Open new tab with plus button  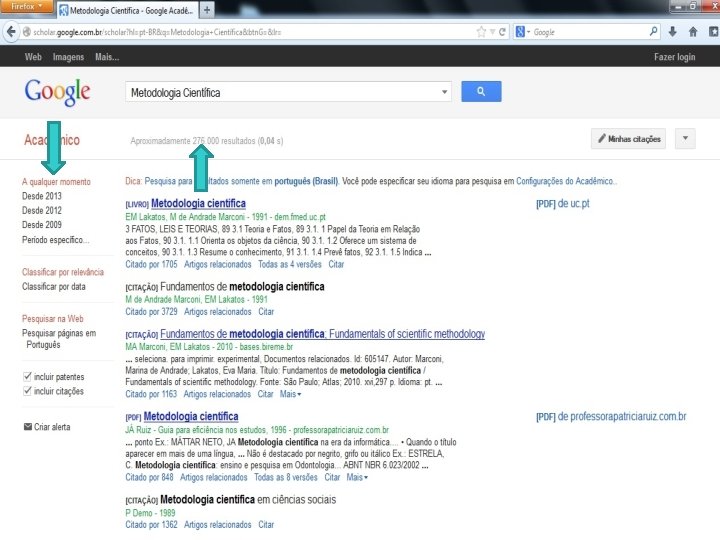coord(207,10)
